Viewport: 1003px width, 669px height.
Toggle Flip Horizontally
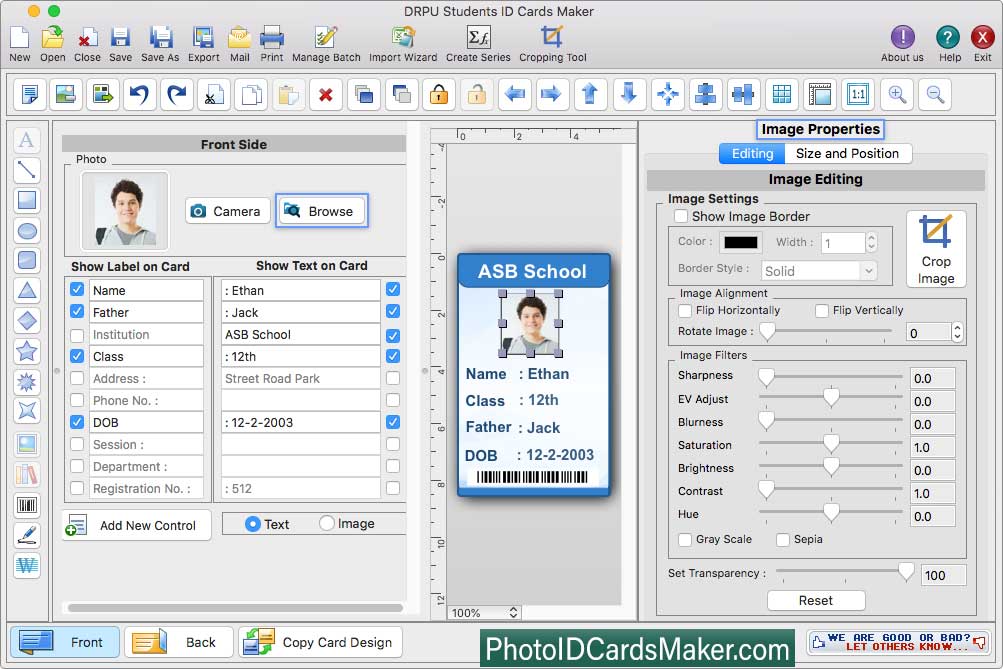(685, 310)
